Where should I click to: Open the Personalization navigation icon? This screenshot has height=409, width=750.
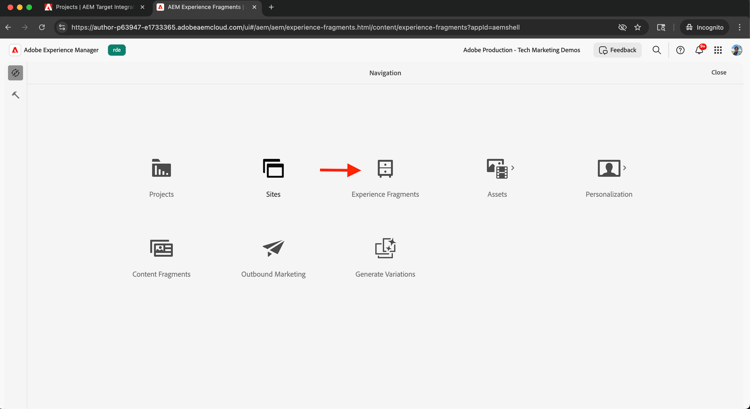(x=608, y=168)
